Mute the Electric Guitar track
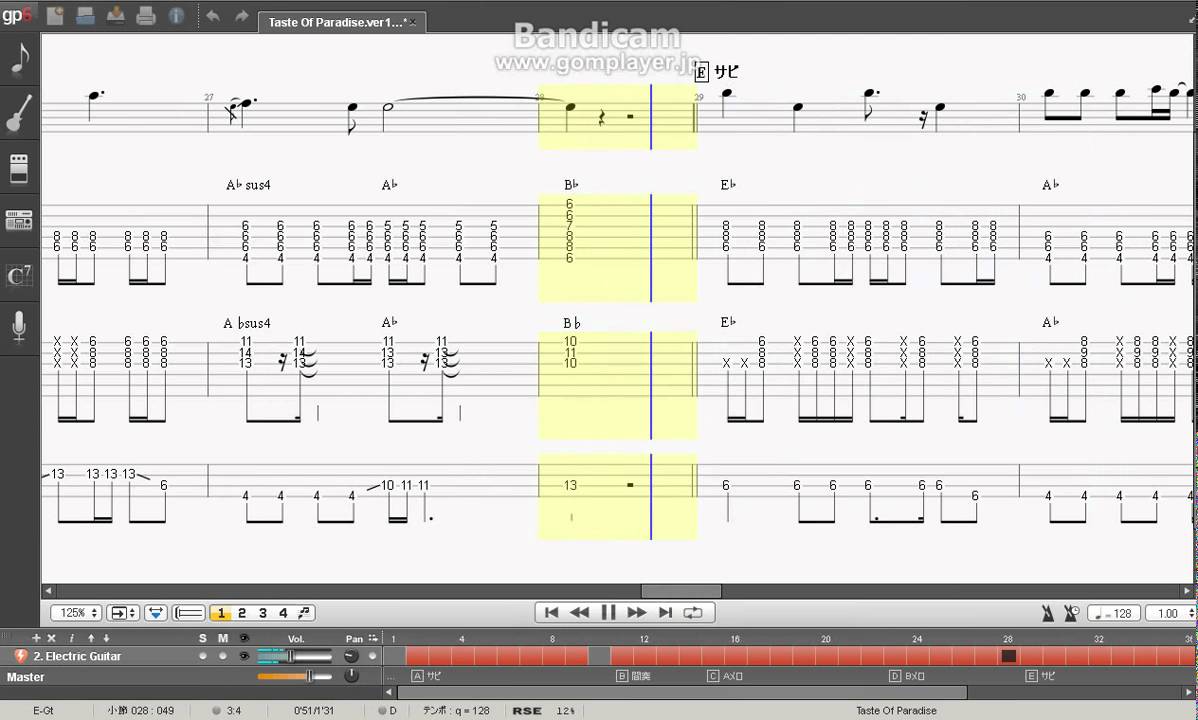The image size is (1198, 720). coord(222,656)
